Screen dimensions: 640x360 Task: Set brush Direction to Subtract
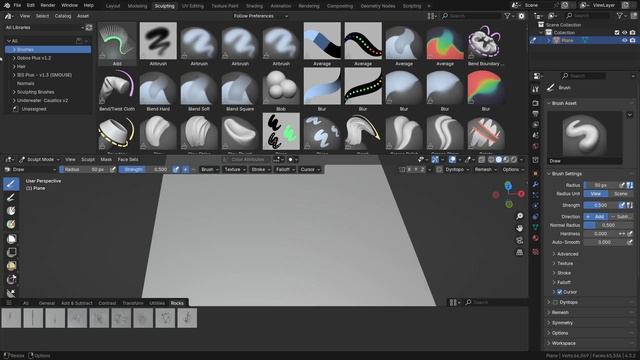pyautogui.click(x=620, y=216)
